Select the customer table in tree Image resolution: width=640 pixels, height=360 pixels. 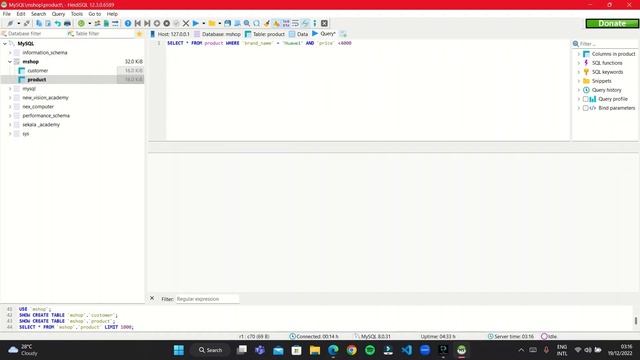coord(38,71)
